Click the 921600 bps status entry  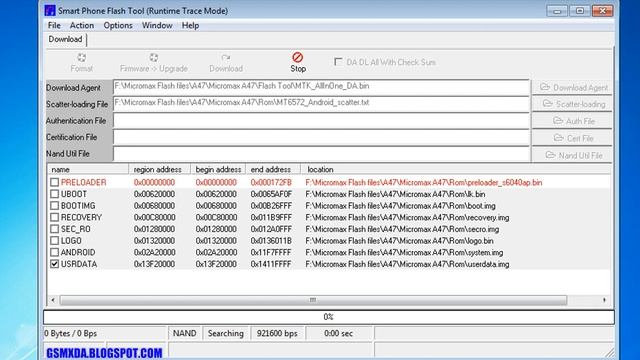[x=277, y=333]
